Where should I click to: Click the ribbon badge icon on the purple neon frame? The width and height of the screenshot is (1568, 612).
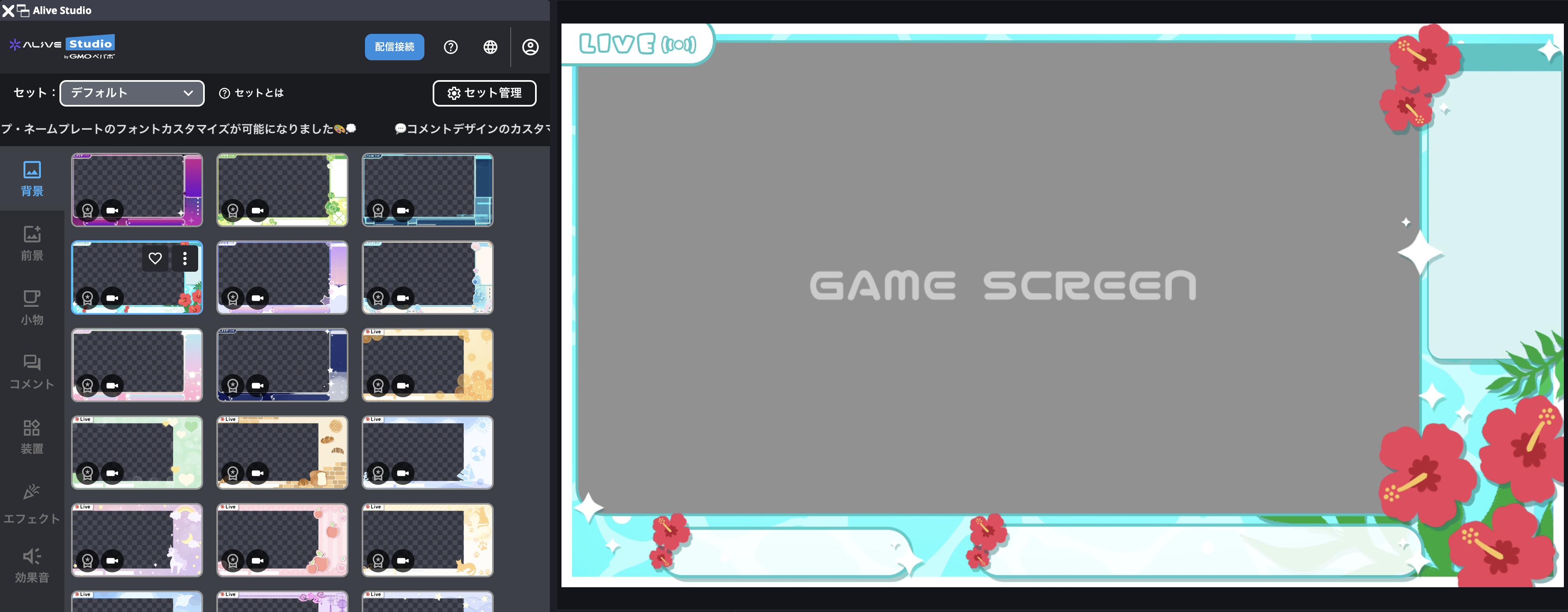88,211
